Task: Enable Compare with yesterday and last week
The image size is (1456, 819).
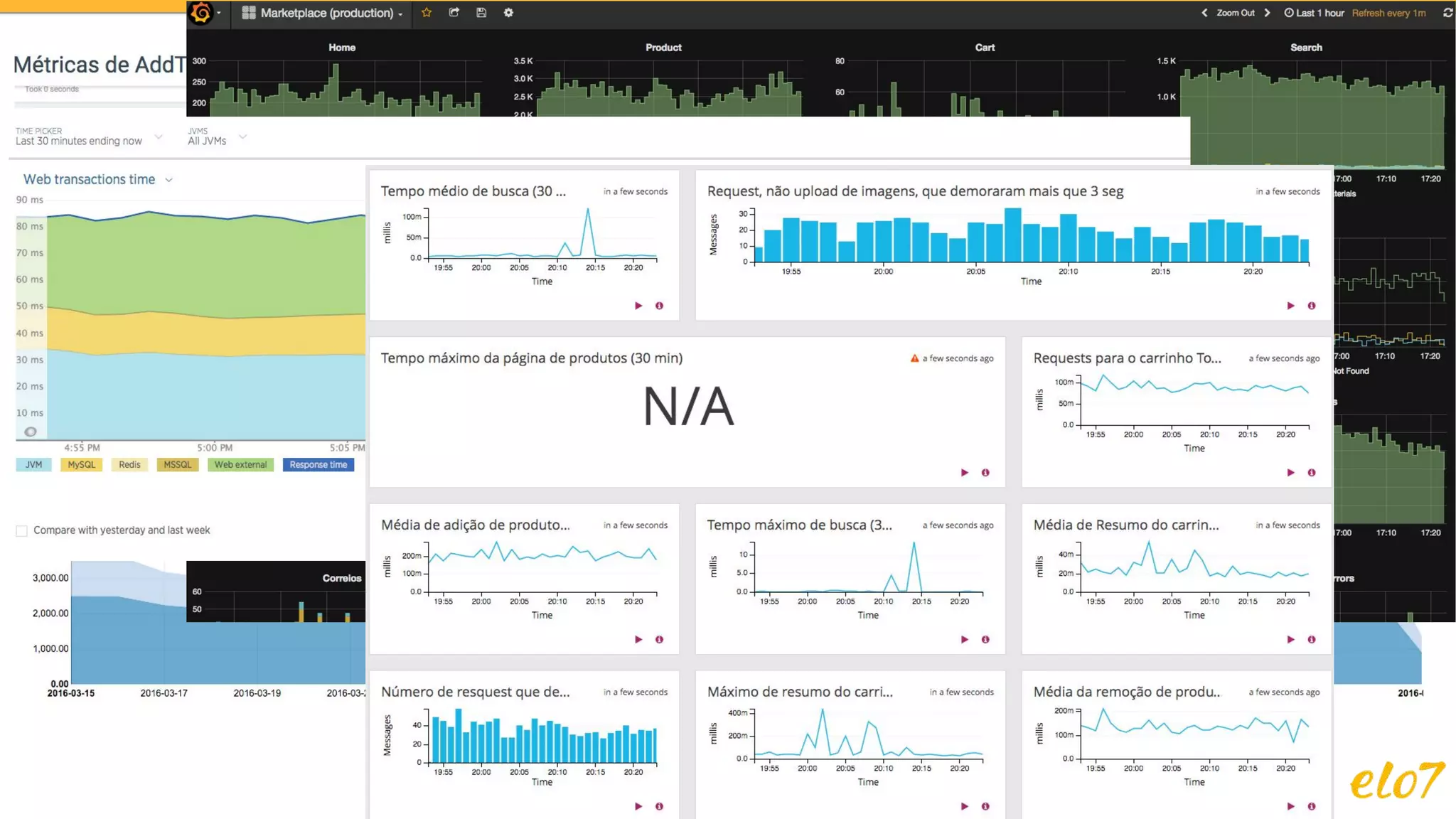Action: [22, 531]
